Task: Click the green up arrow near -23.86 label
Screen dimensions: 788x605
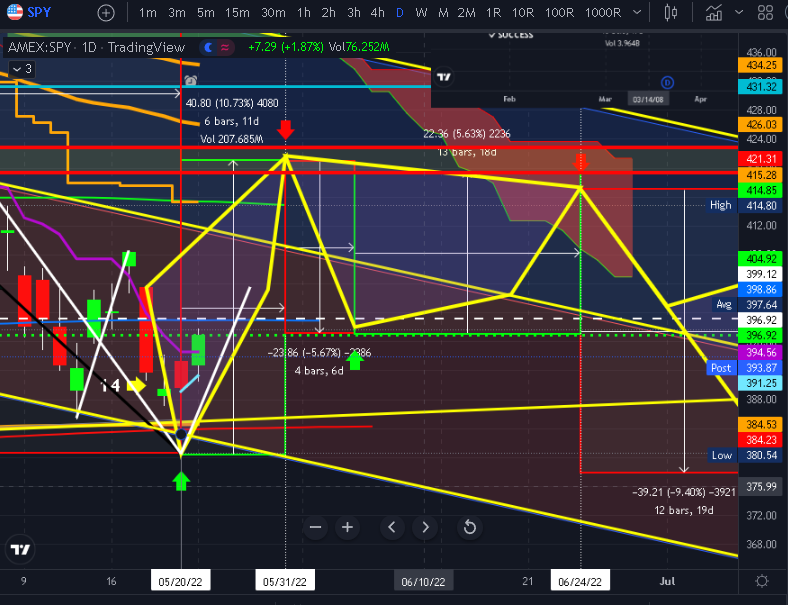Action: (x=355, y=361)
